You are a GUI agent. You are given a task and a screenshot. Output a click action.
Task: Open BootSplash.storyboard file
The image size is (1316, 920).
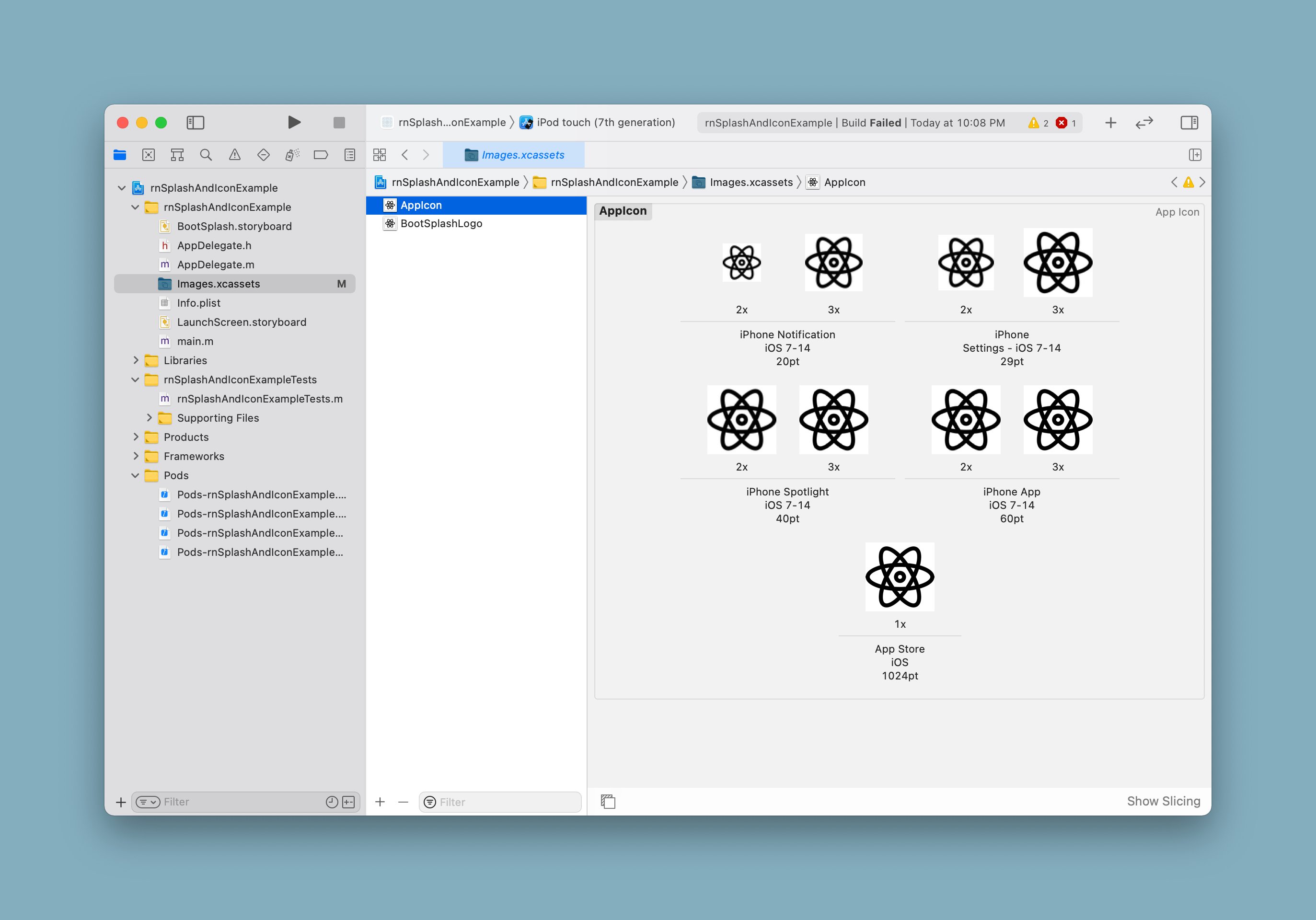pos(234,227)
